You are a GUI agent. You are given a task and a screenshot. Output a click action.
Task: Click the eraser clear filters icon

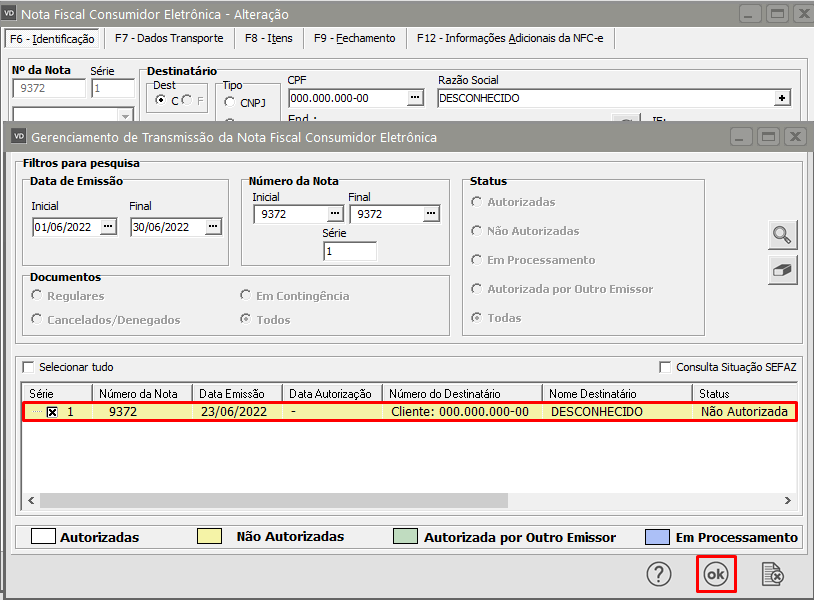tap(782, 270)
